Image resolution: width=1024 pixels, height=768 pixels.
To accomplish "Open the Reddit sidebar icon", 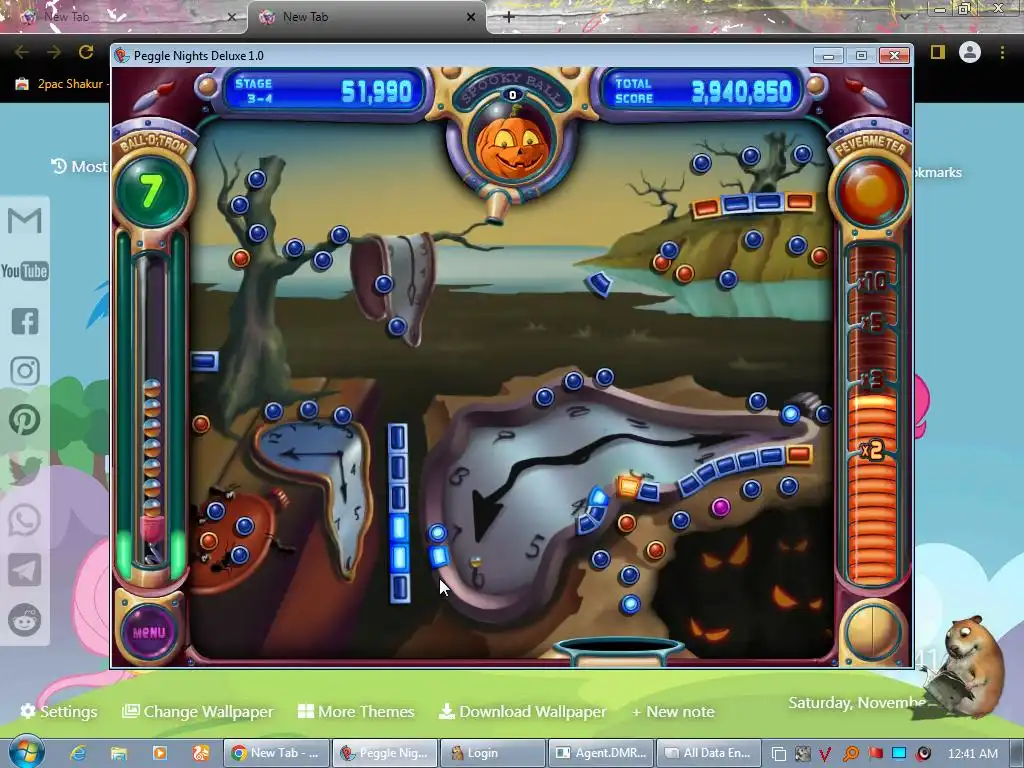I will (x=25, y=619).
